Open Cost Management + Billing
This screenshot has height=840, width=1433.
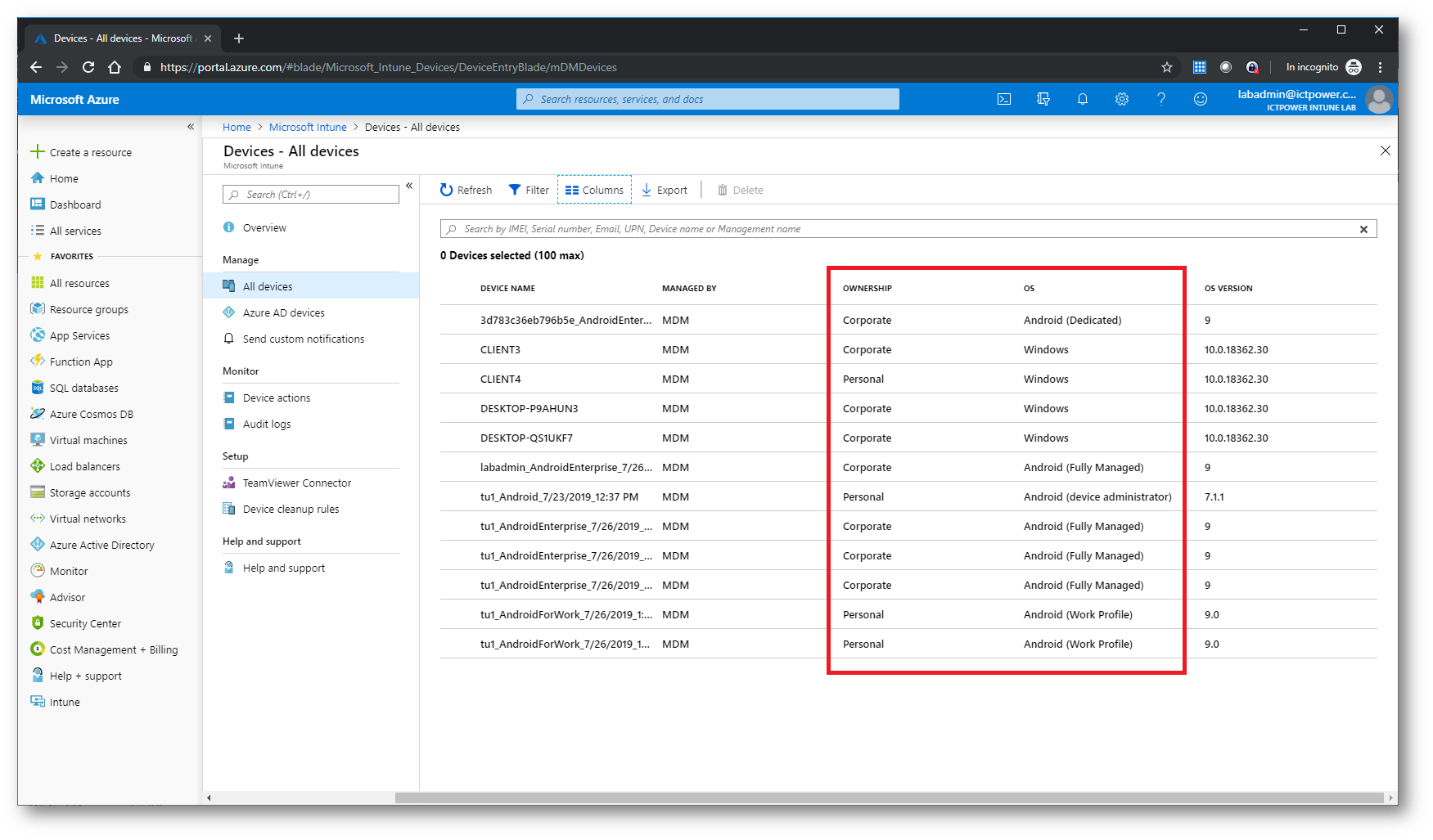(x=105, y=649)
